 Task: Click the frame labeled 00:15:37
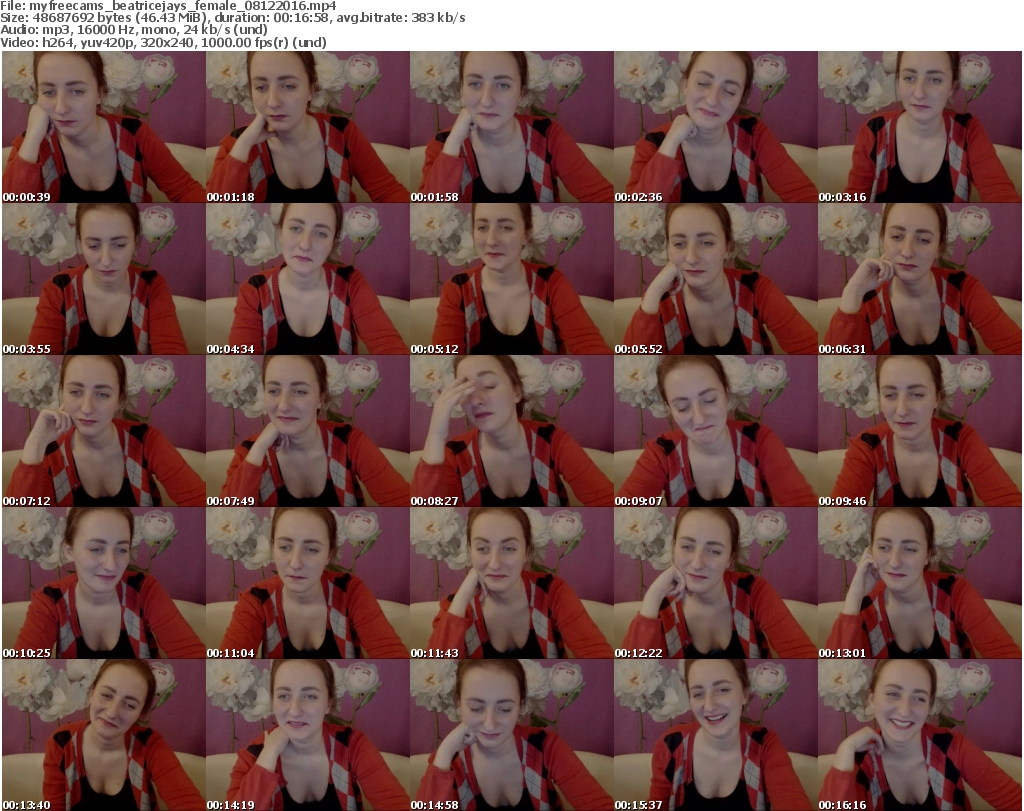tap(715, 735)
